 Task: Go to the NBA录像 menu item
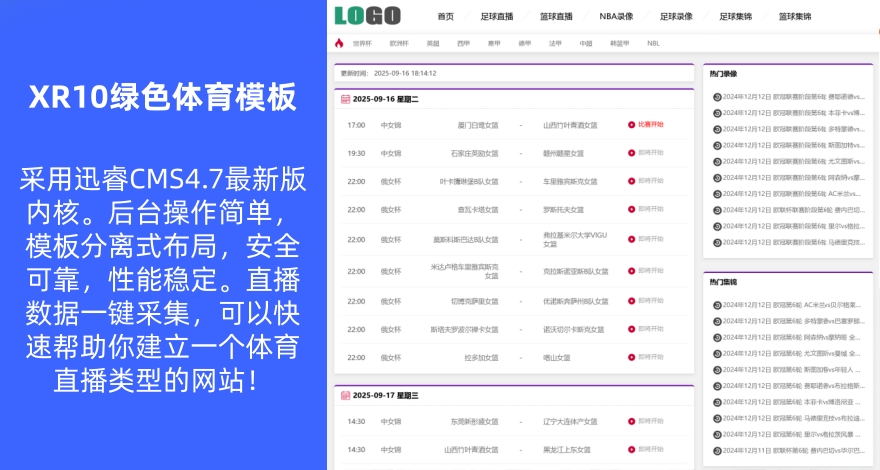(616, 16)
